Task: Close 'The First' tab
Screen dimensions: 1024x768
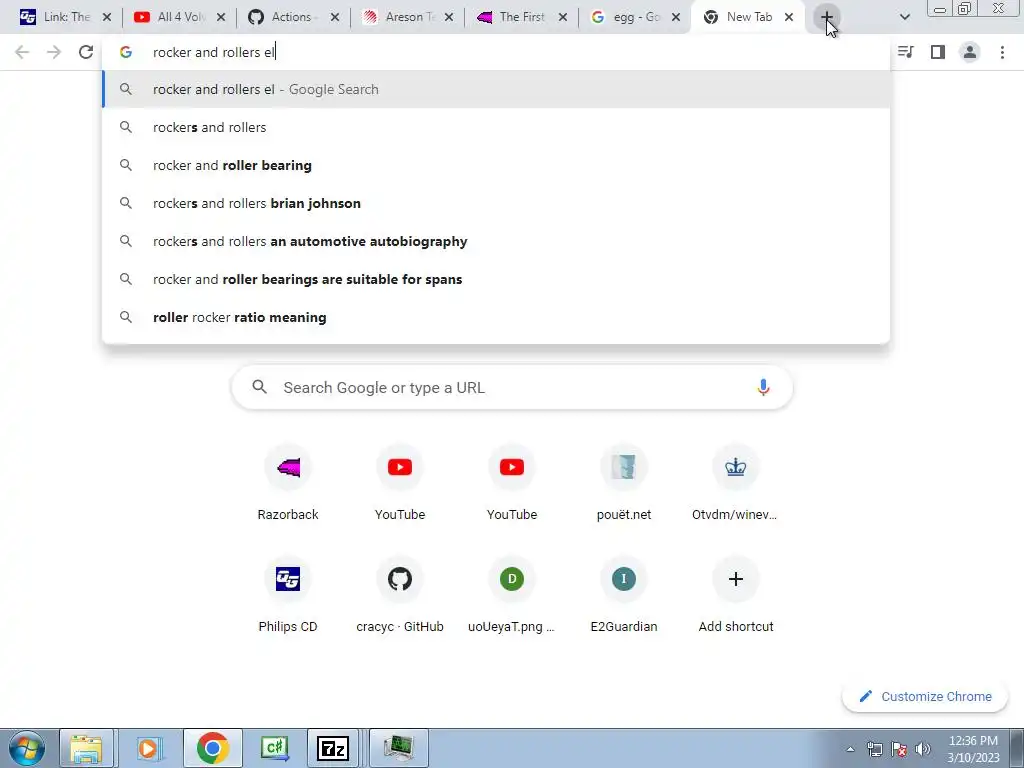Action: point(563,17)
